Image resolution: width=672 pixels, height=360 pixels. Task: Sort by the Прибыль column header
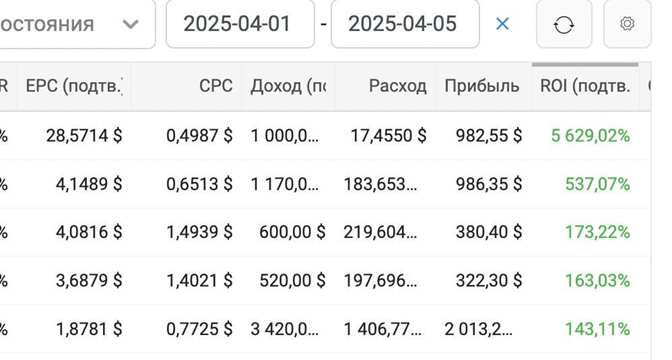482,86
